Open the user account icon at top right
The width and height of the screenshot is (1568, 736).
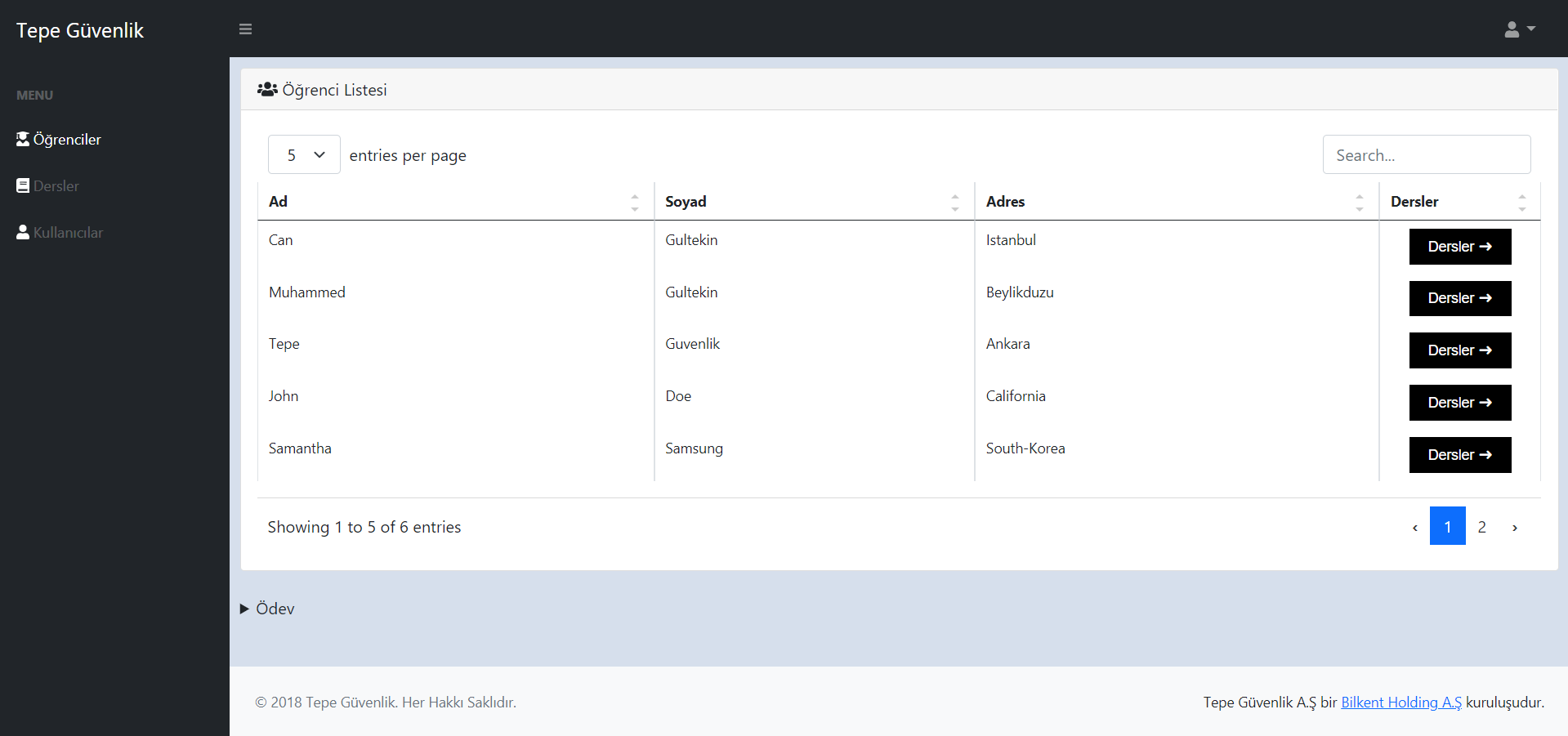point(1511,29)
